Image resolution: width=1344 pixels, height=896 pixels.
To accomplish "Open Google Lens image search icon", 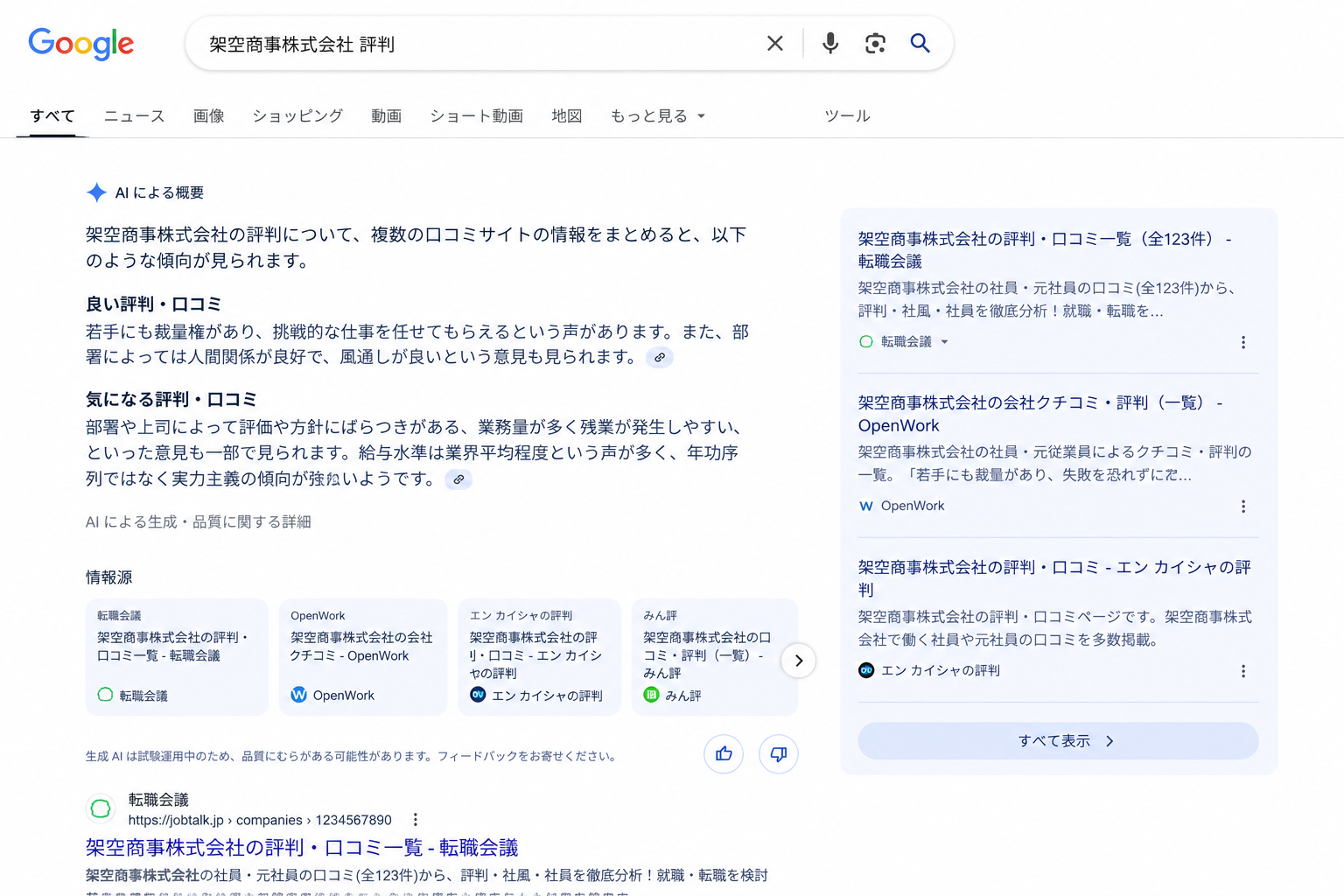I will point(875,43).
